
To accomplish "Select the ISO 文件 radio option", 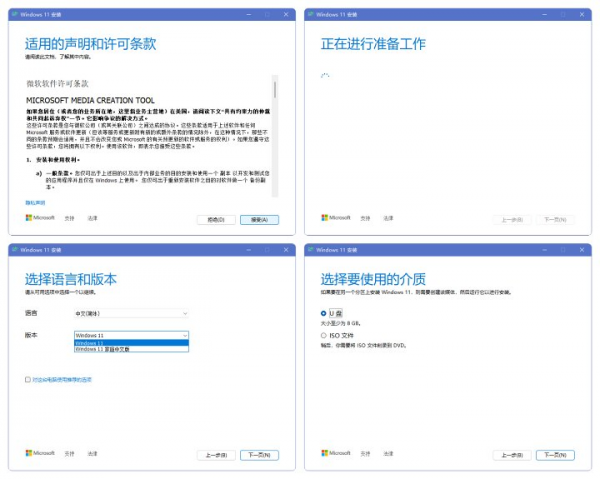I will pyautogui.click(x=323, y=335).
